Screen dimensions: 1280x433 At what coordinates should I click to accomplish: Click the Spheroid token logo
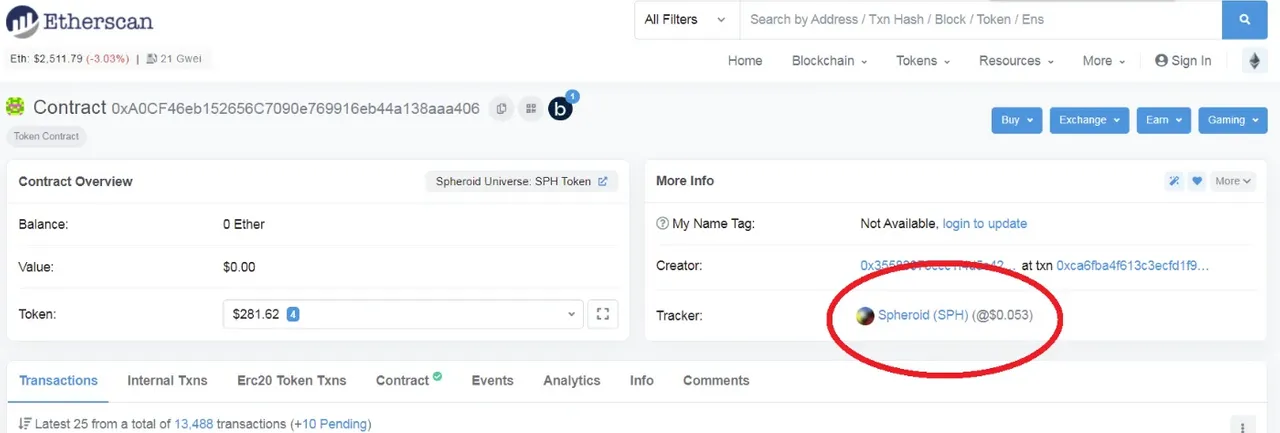866,316
